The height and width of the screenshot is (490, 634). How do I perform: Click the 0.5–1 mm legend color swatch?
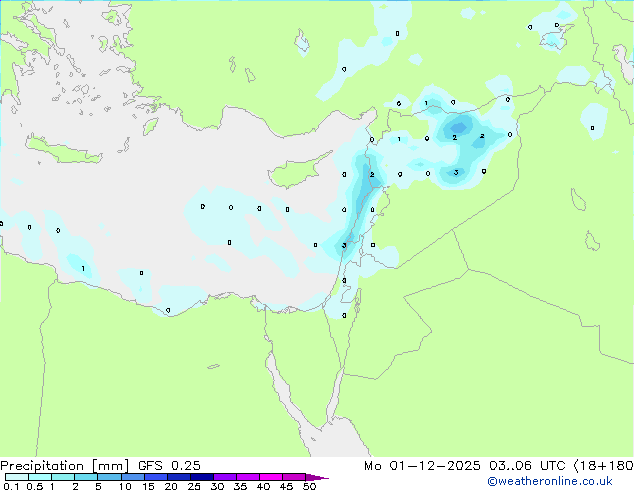click(40, 477)
